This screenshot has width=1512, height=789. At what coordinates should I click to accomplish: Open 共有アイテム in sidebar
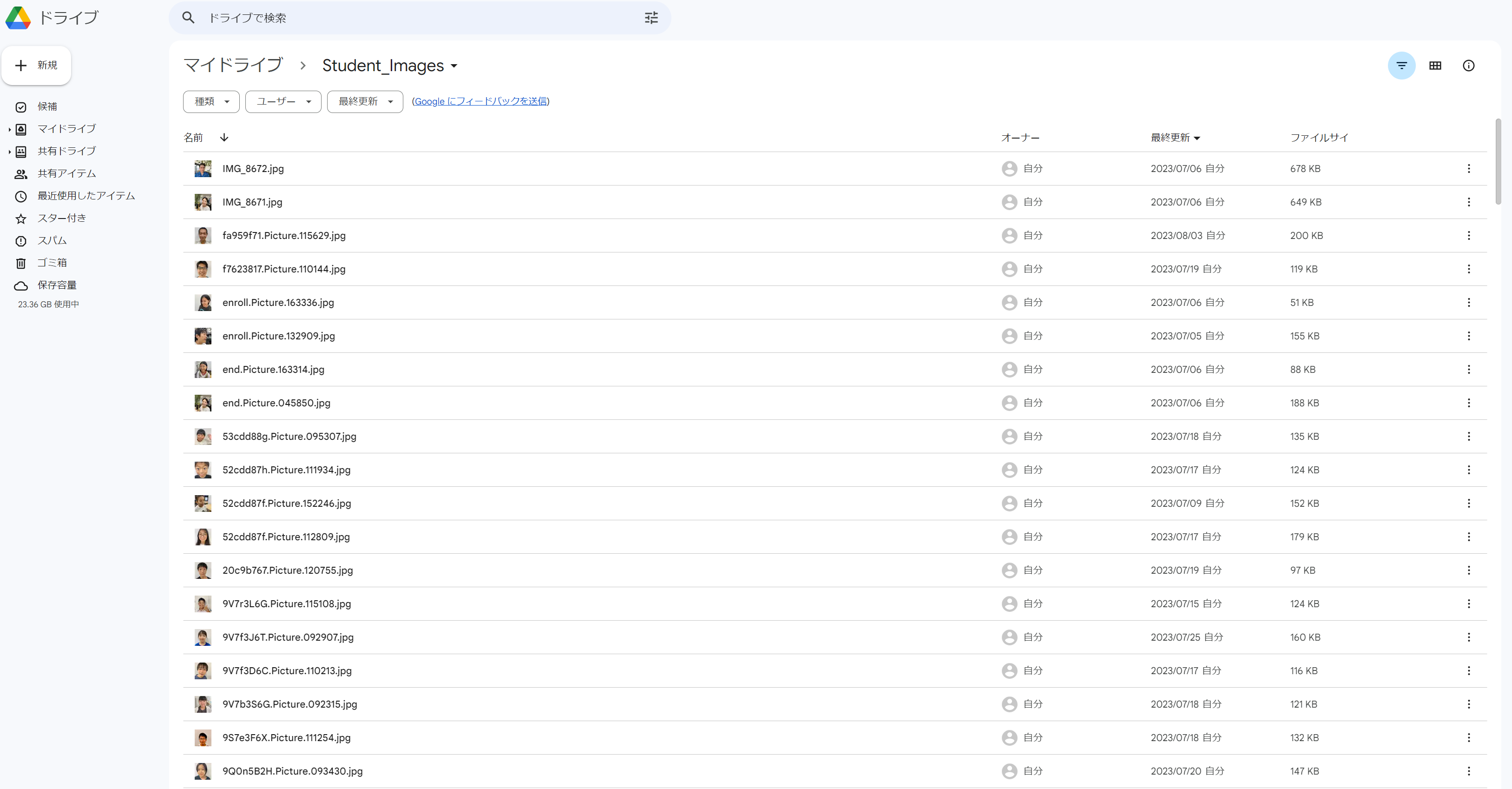pyautogui.click(x=66, y=173)
